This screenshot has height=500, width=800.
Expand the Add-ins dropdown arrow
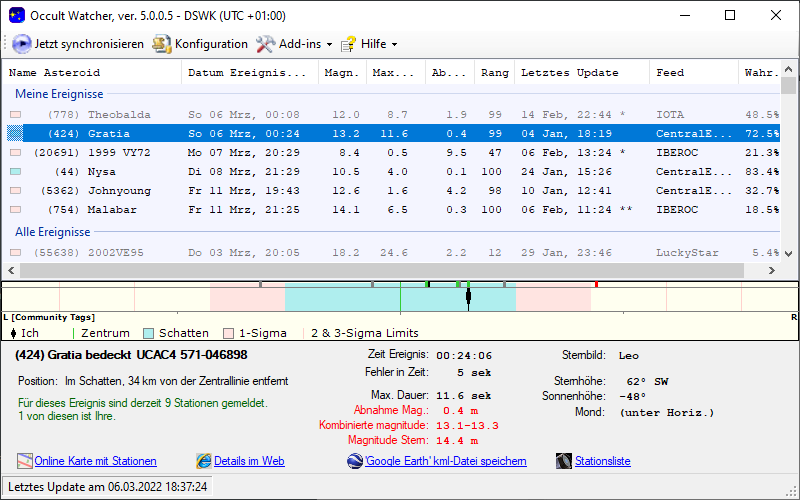[x=329, y=45]
